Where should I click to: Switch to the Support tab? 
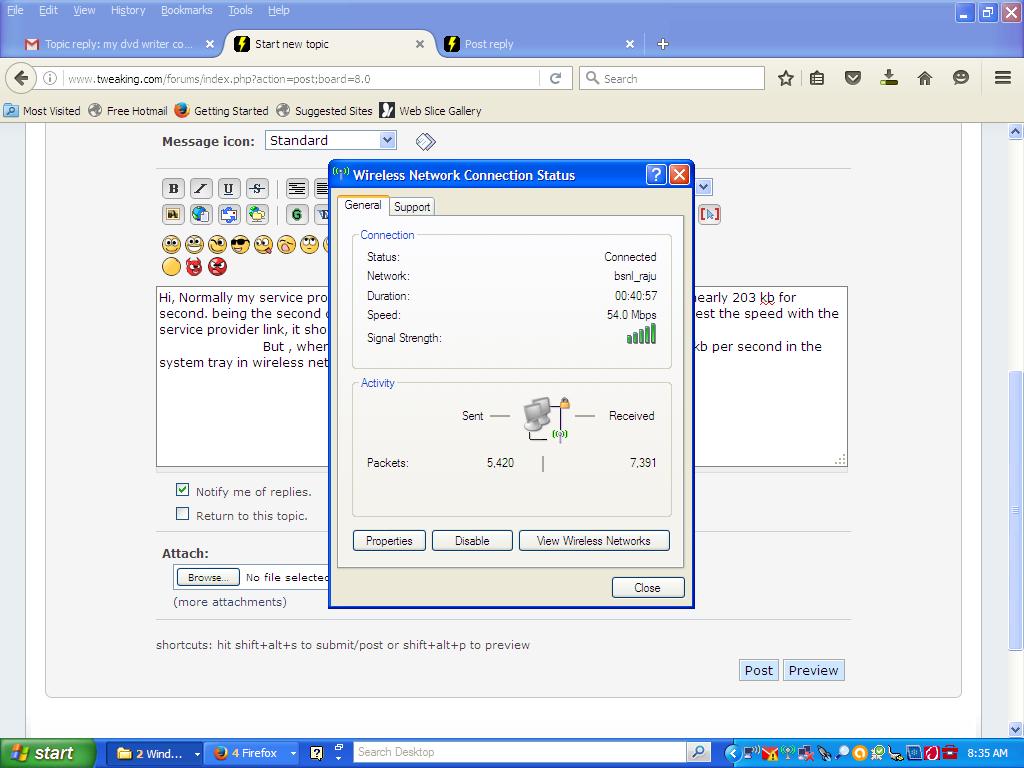click(x=412, y=207)
